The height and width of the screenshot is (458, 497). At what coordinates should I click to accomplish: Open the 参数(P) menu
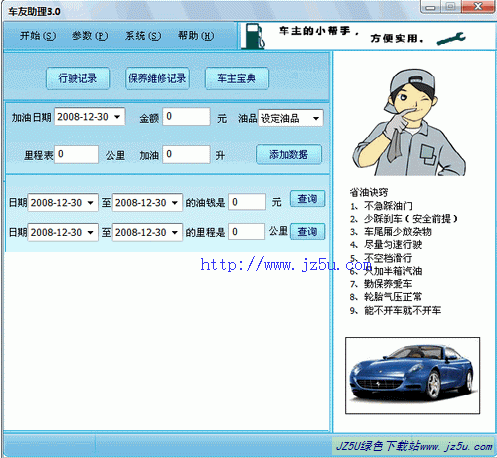pos(90,36)
